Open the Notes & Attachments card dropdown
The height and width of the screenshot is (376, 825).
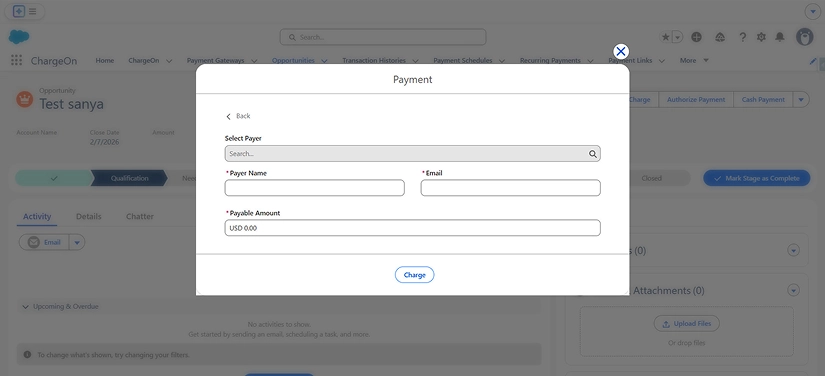click(x=793, y=290)
